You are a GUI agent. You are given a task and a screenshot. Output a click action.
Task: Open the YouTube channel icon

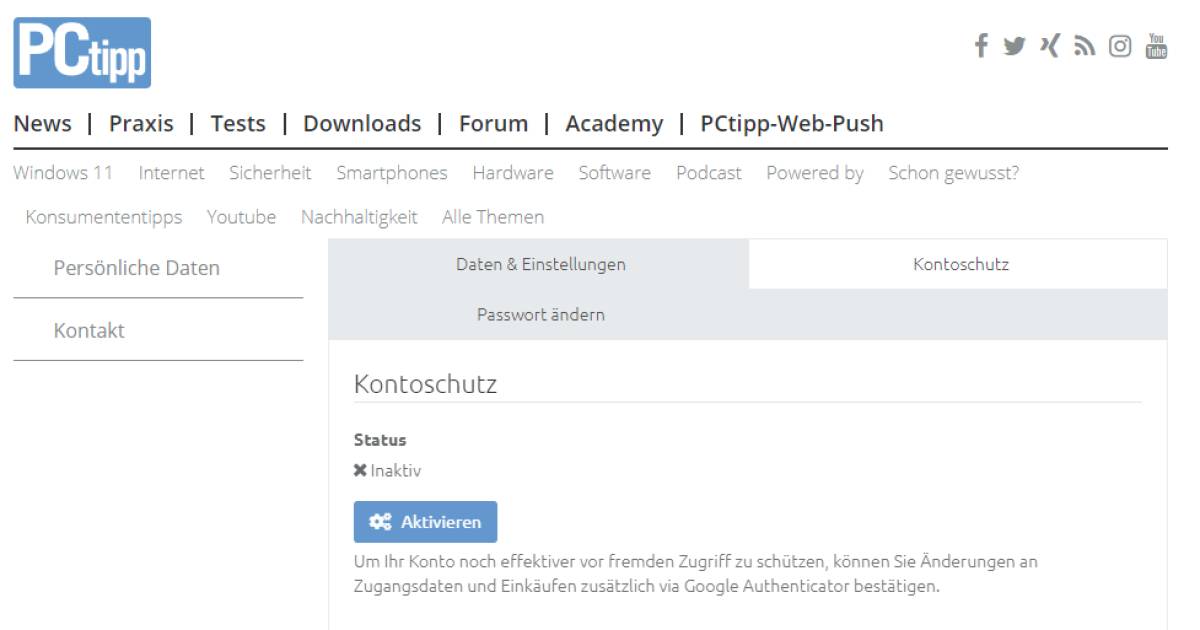[1155, 45]
